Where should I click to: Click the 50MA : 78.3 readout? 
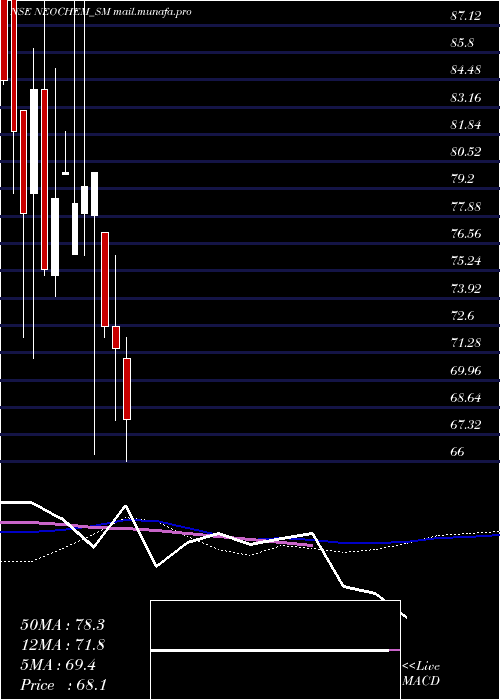[x=62, y=625]
